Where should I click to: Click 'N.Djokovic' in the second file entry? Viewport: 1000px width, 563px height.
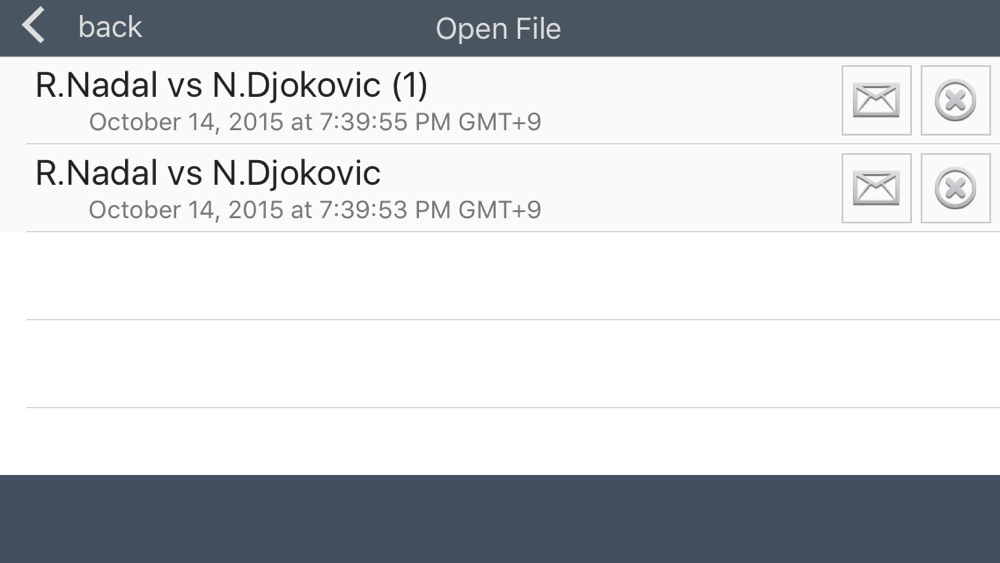pyautogui.click(x=297, y=173)
